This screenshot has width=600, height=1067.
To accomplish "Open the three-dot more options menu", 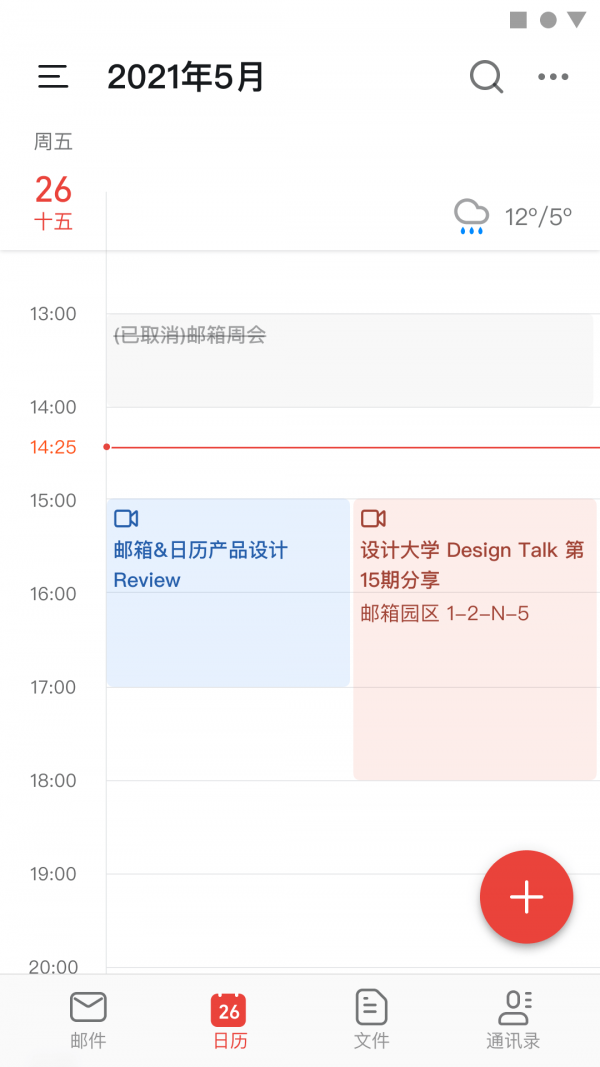I will click(553, 77).
